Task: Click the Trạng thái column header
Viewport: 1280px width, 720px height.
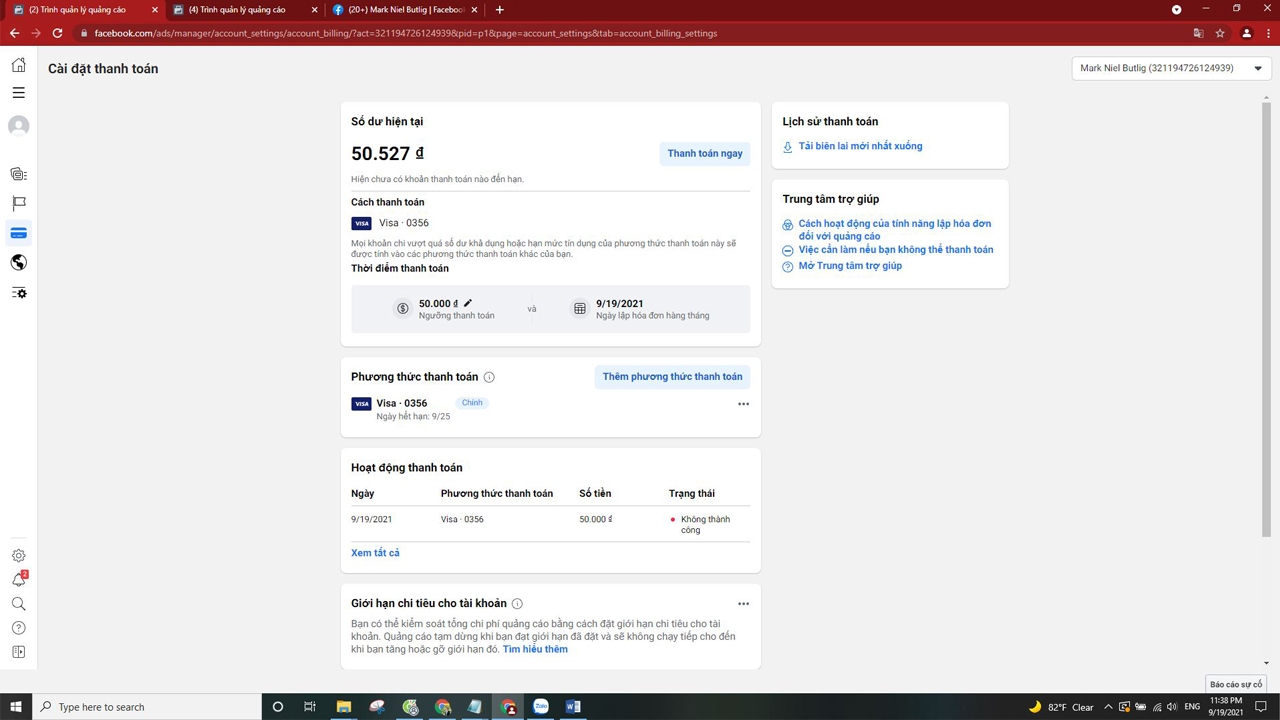Action: (x=692, y=494)
